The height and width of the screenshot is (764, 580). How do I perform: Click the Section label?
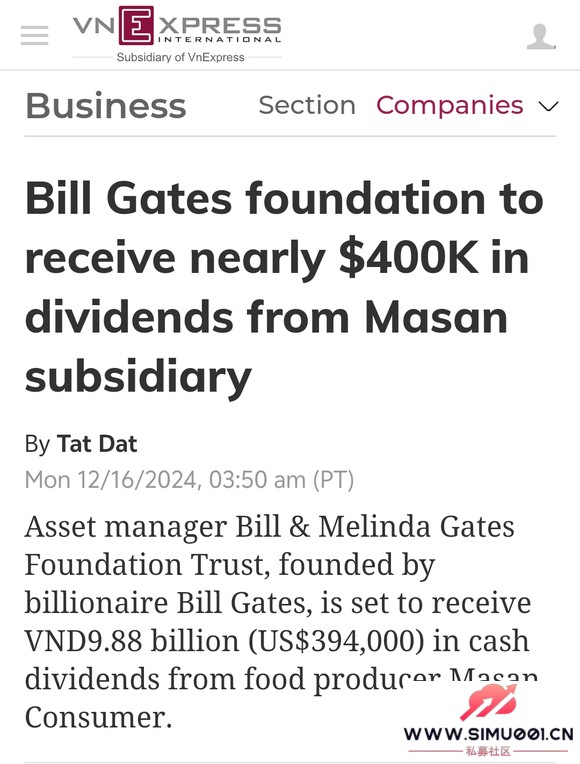point(307,105)
